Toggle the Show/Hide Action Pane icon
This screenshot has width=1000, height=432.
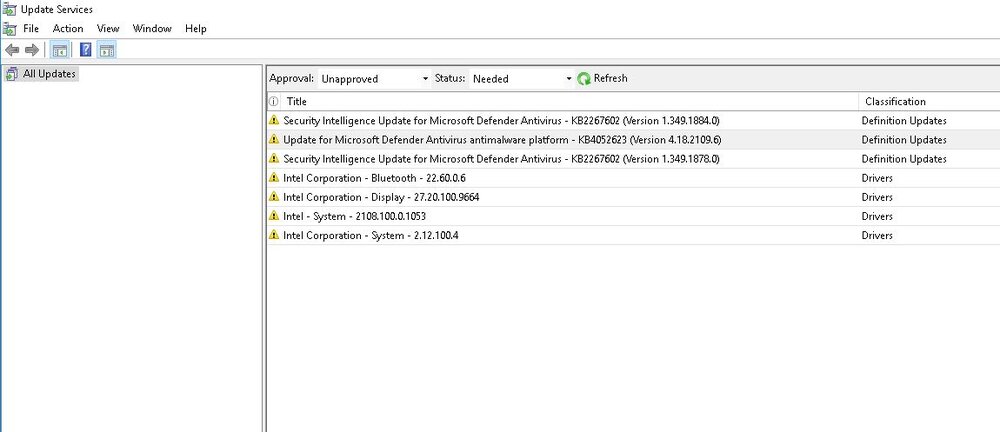[107, 50]
